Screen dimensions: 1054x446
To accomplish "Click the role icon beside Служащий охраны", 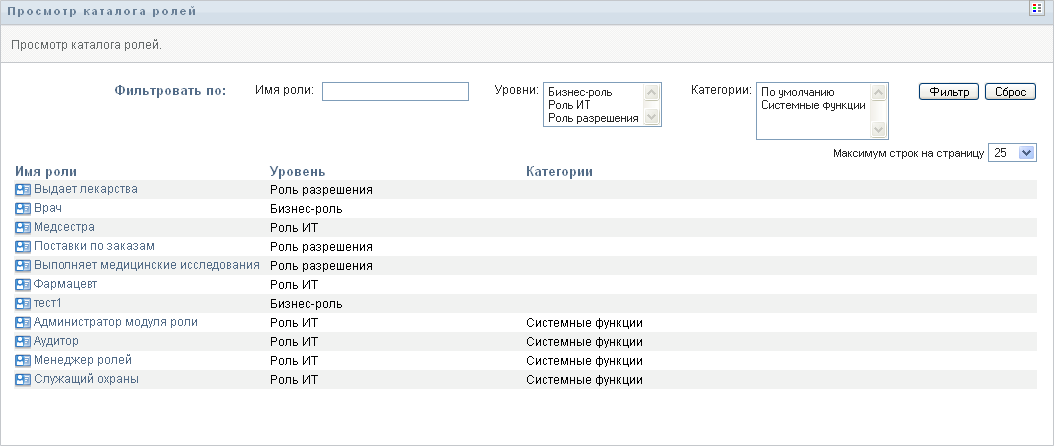I will [x=23, y=379].
